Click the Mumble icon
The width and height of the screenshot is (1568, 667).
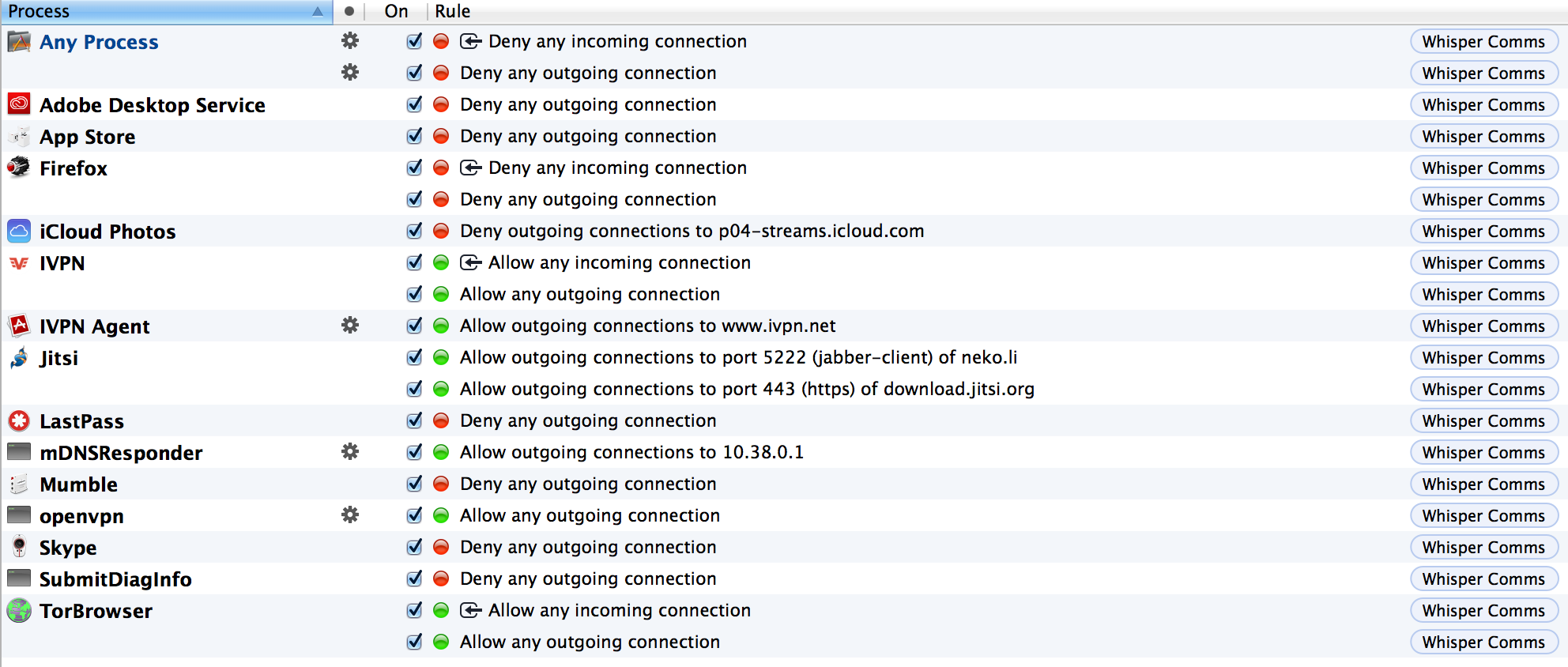(19, 484)
